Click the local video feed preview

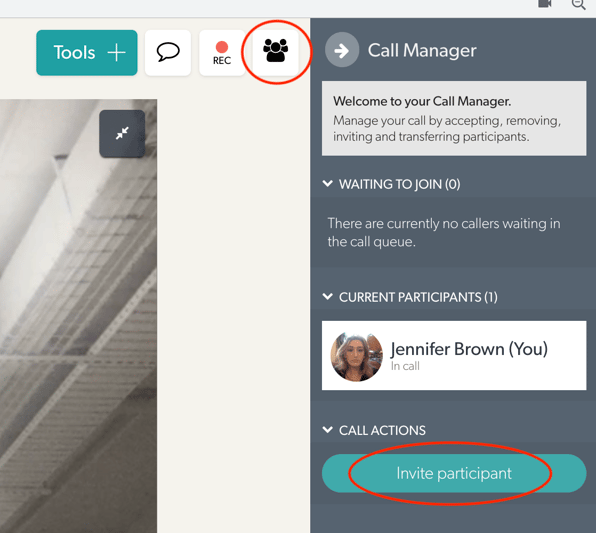pos(78,316)
